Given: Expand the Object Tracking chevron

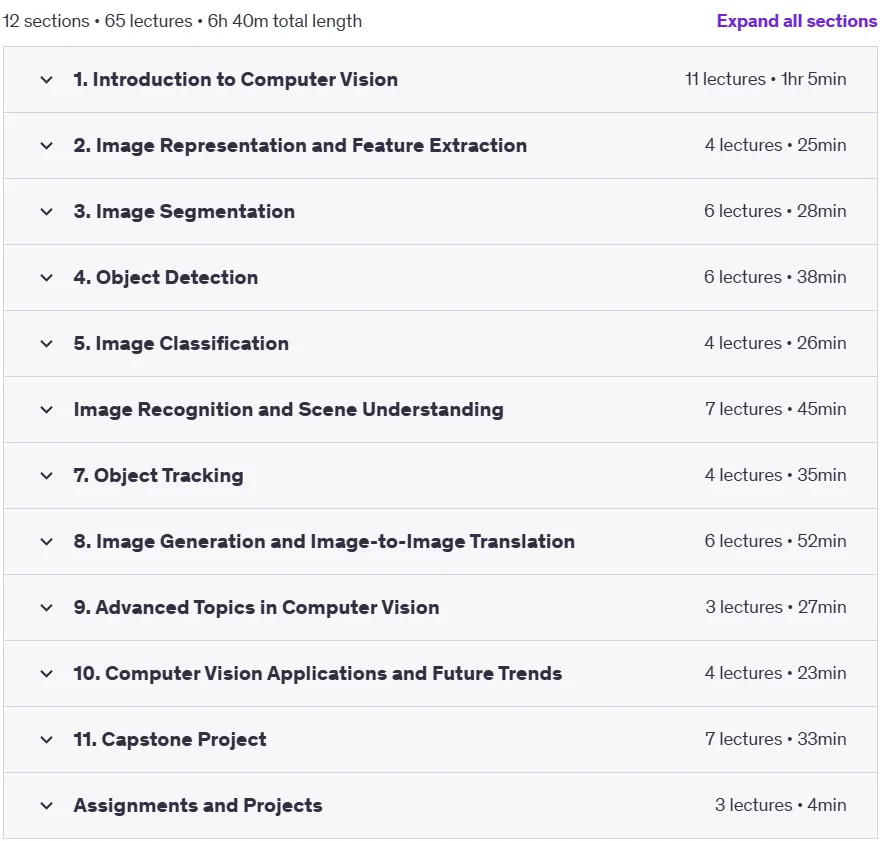Looking at the screenshot, I should click(x=47, y=476).
